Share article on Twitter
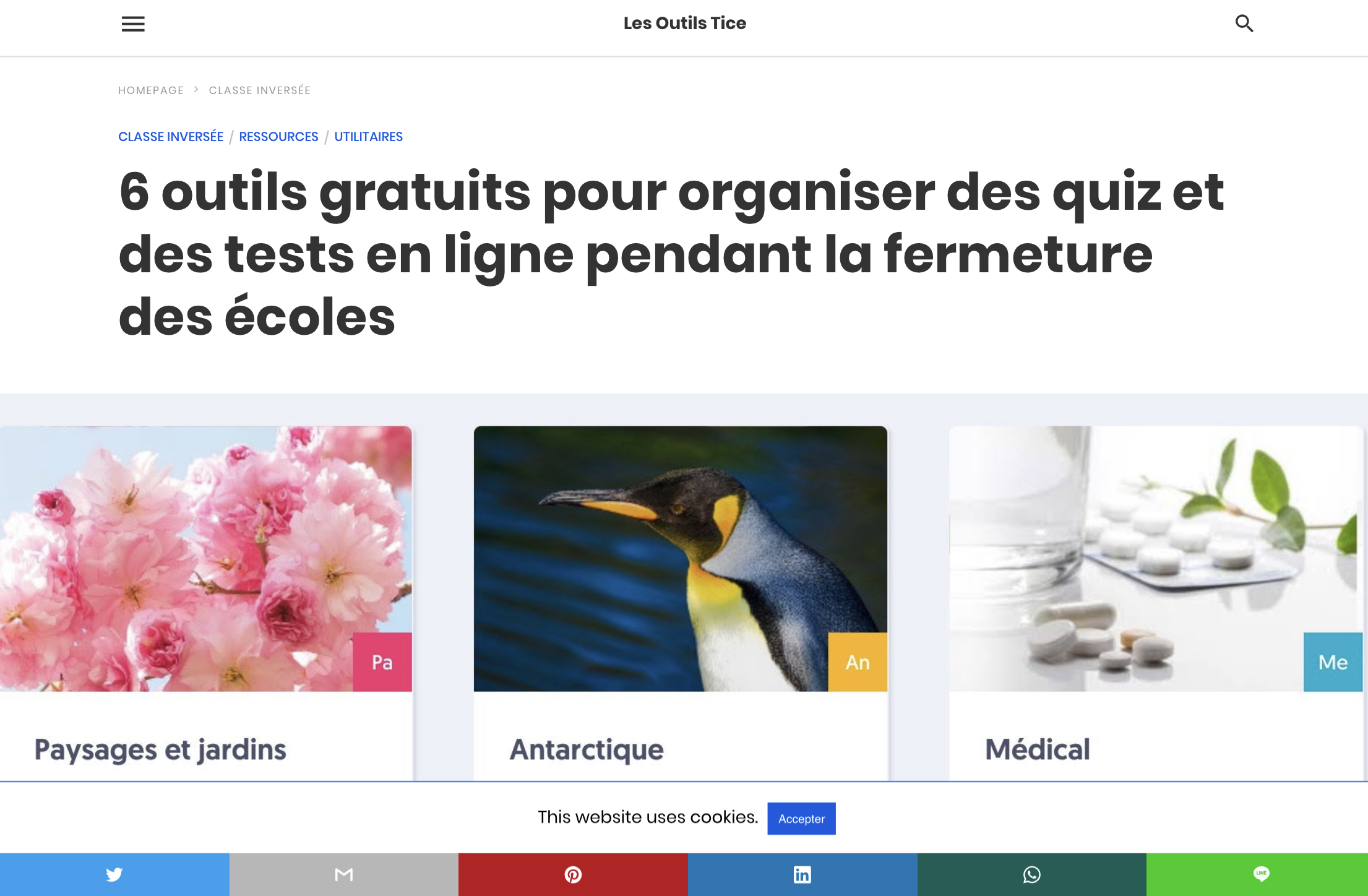Screen dimensions: 1368x896 click(x=114, y=874)
